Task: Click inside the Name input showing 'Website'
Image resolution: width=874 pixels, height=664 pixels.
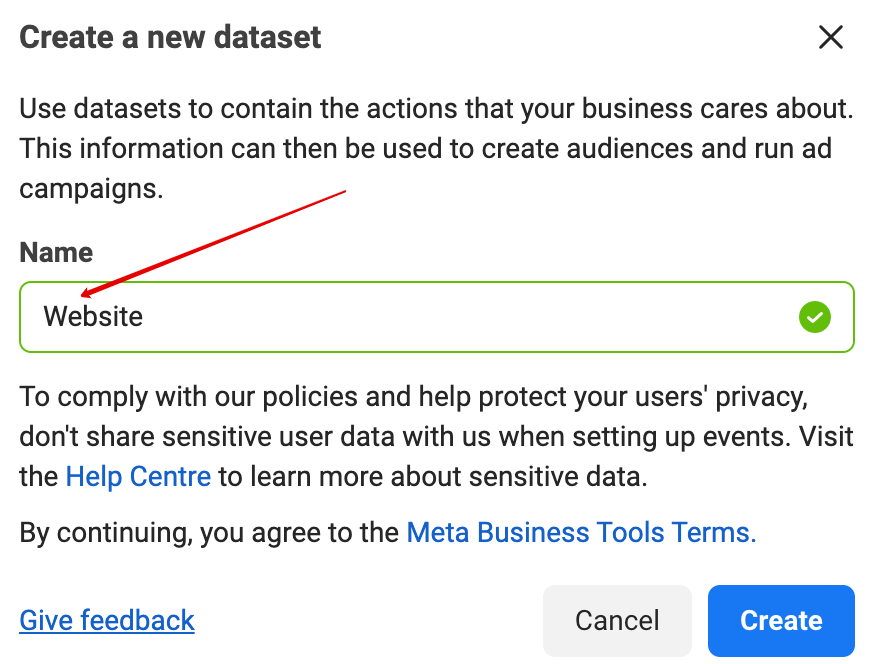Action: pyautogui.click(x=400, y=317)
